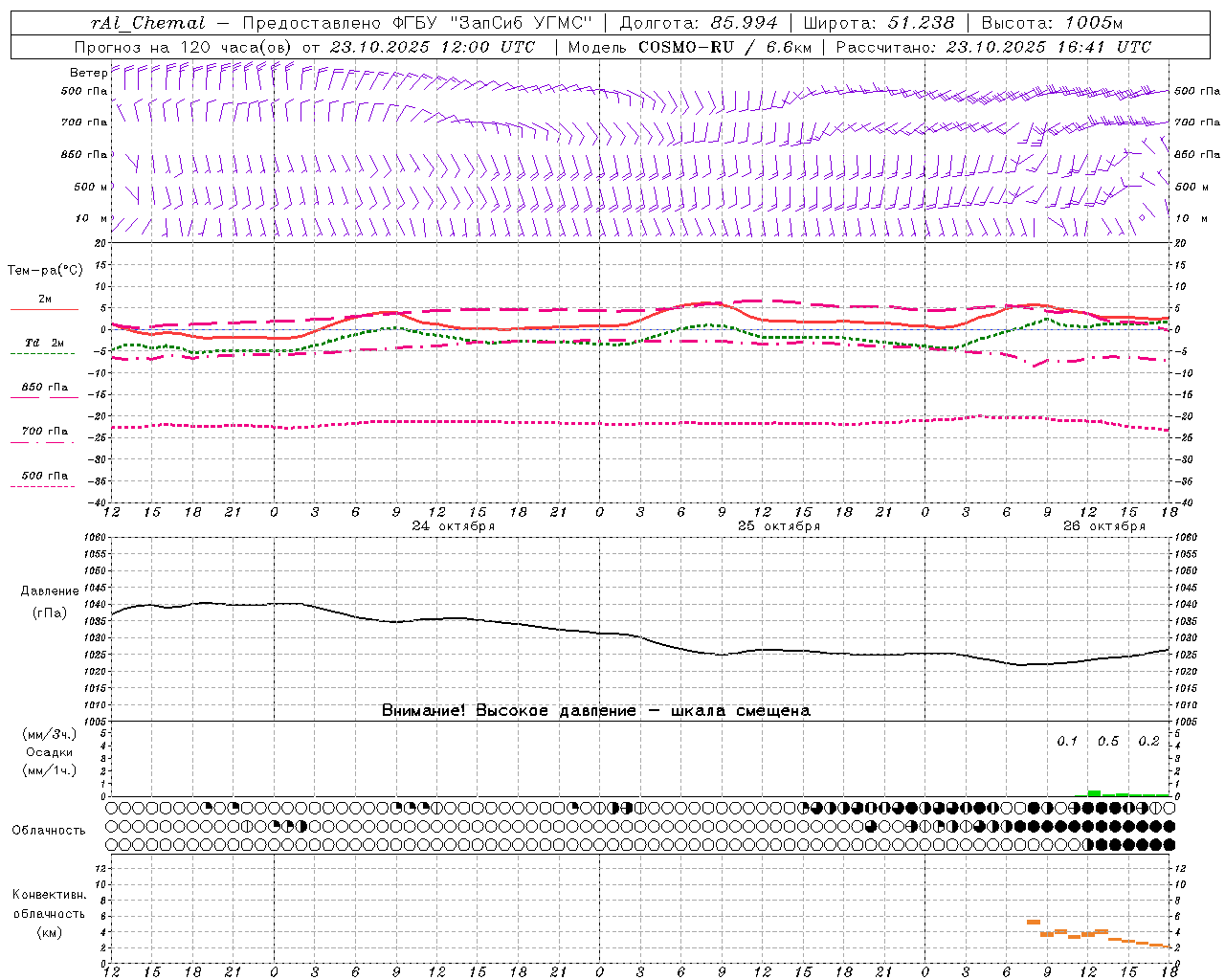The height and width of the screenshot is (980, 1225).
Task: Click the latitude value Широта: 51.238
Action: pyautogui.click(x=879, y=23)
